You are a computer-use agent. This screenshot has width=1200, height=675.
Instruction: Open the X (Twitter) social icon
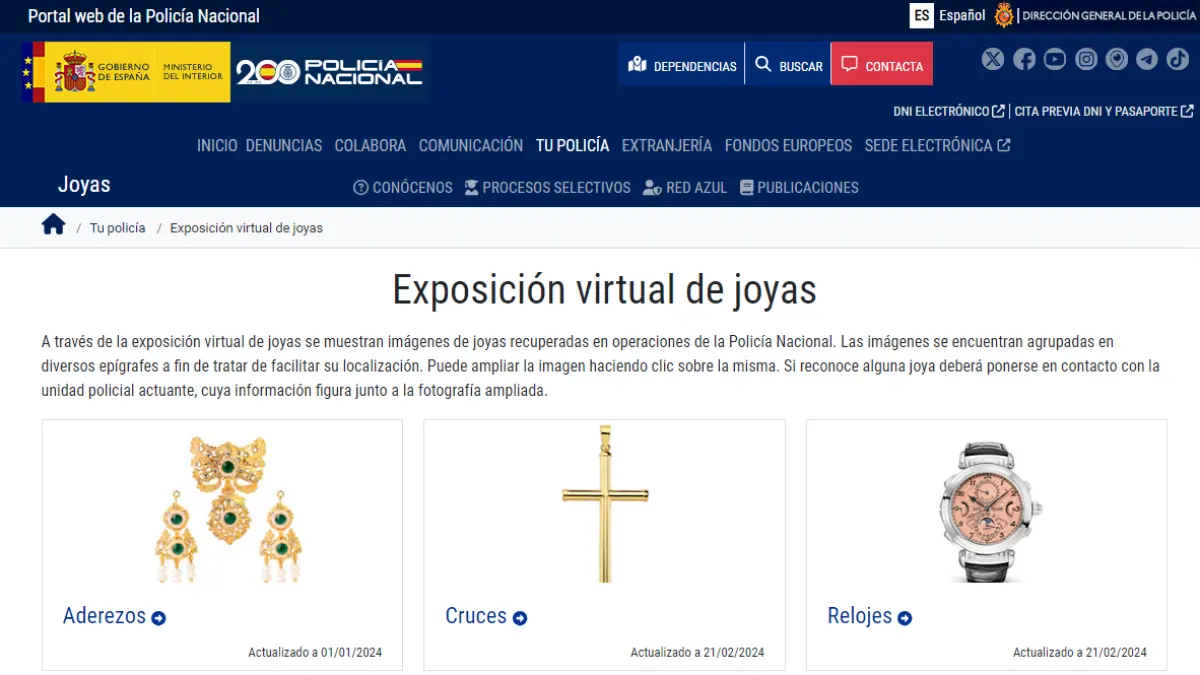tap(992, 60)
